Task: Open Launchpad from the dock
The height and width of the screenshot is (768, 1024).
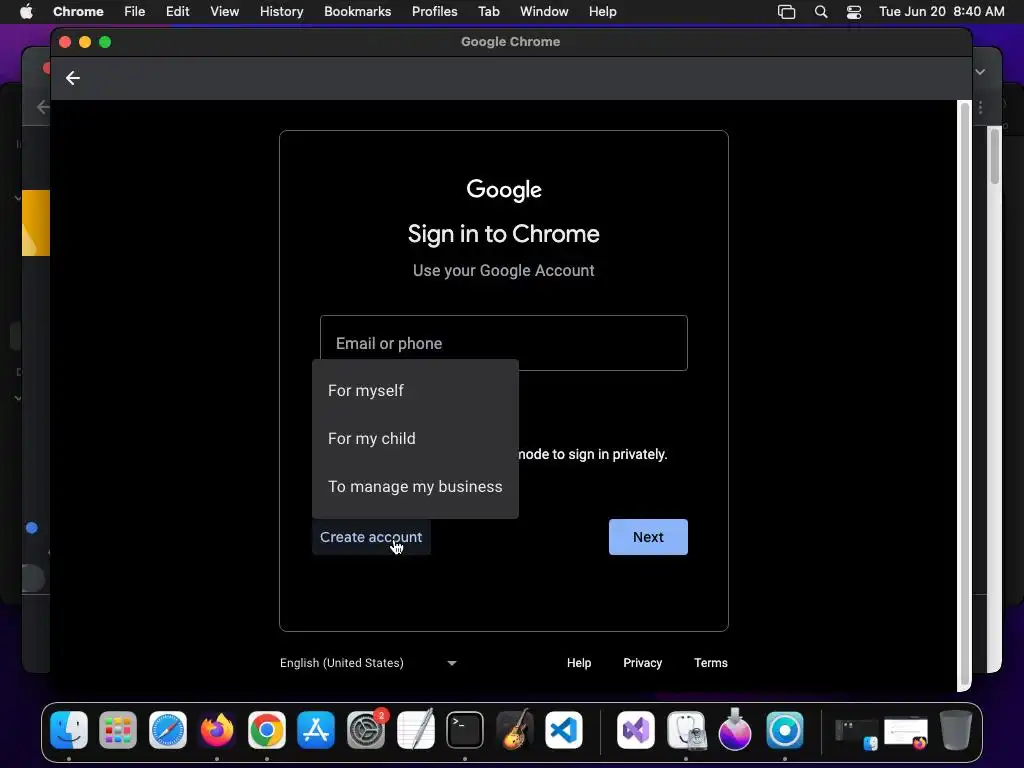Action: (118, 729)
